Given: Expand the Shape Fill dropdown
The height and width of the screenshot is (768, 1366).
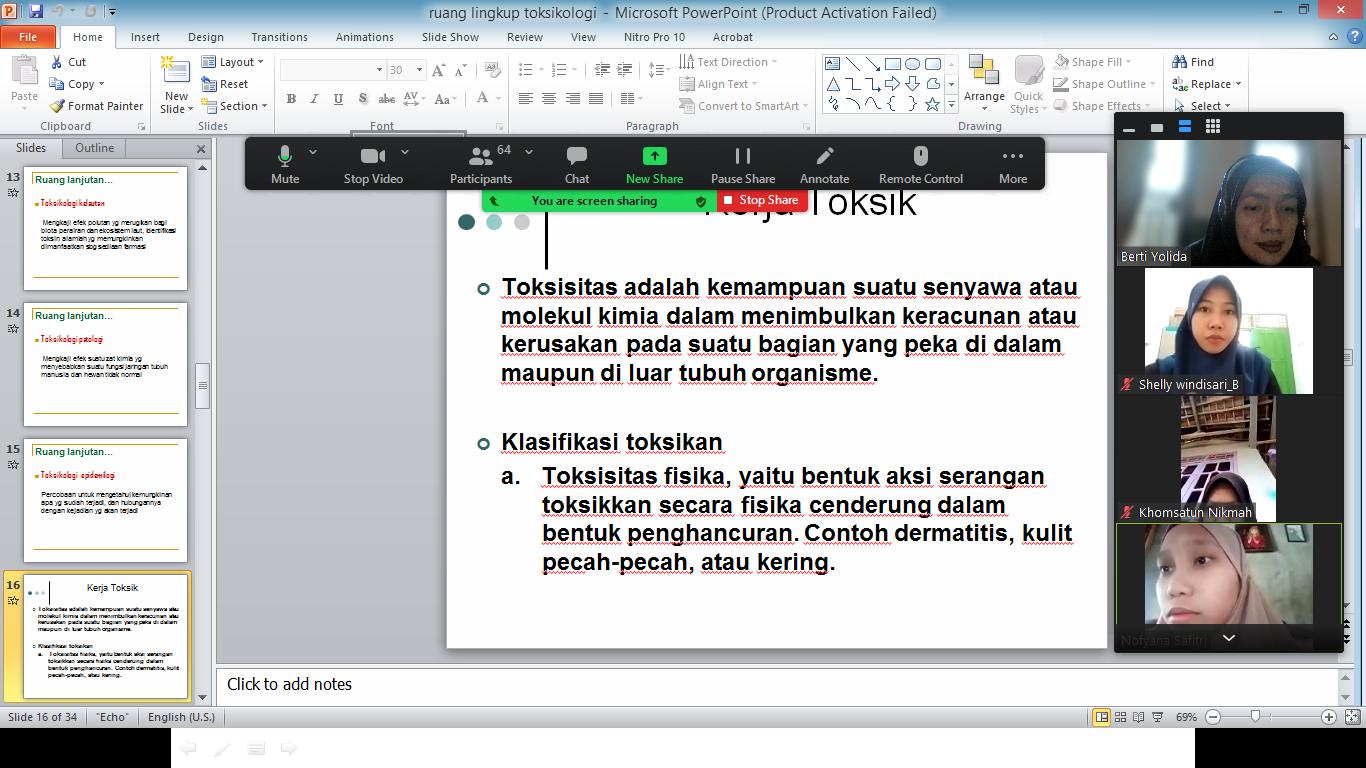Looking at the screenshot, I should click(x=1103, y=62).
